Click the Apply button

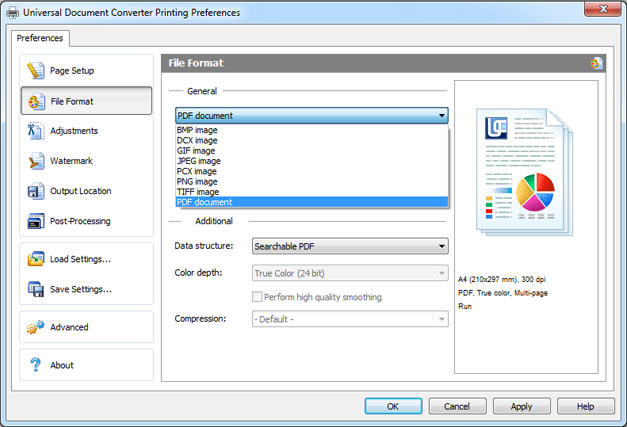(521, 407)
